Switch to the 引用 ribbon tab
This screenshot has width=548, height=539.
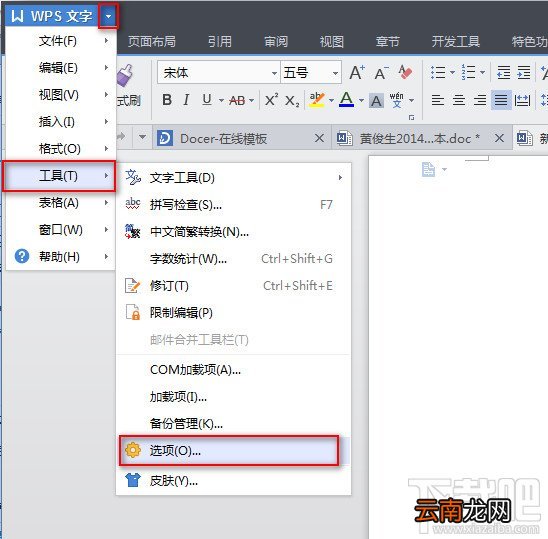[220, 42]
